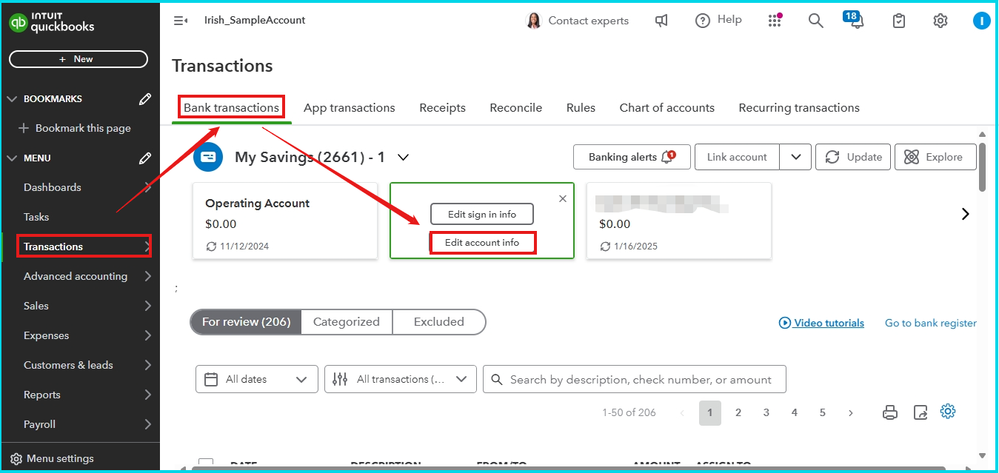Viewport: 999px width, 473px height.
Task: Open the Recurring transactions tab
Action: pyautogui.click(x=799, y=108)
